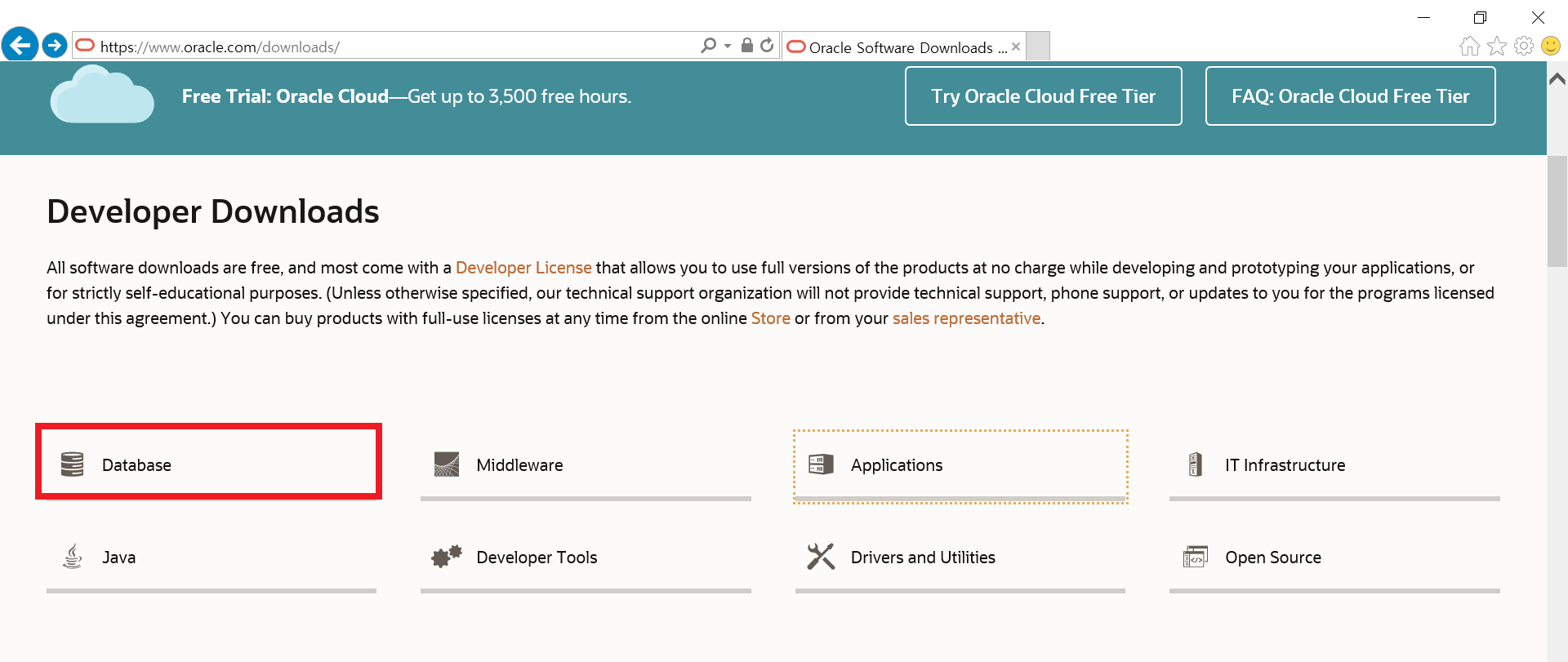Open the Tools gear icon
Viewport: 1568px width, 662px height.
pos(1524,46)
